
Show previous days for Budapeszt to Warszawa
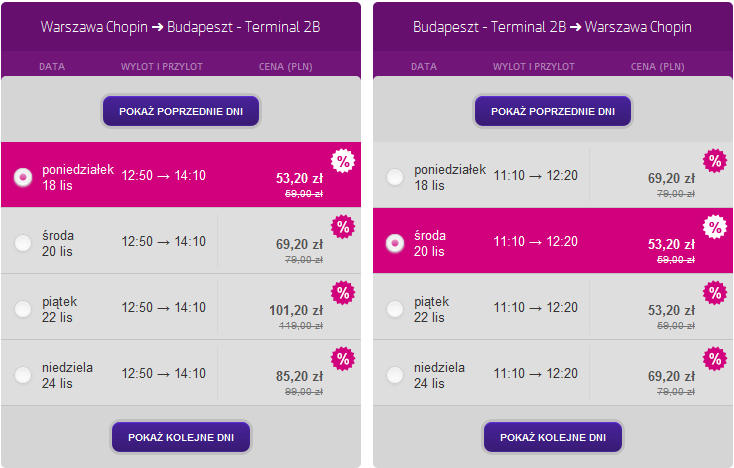[x=553, y=111]
